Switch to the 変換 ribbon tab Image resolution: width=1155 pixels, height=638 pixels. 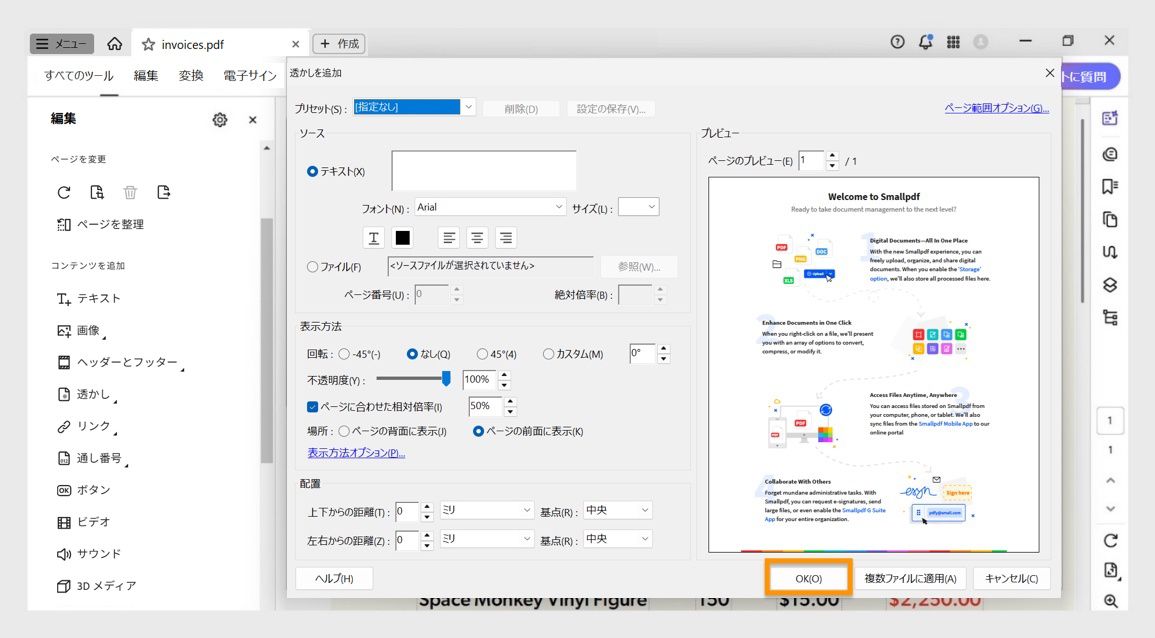pos(190,74)
